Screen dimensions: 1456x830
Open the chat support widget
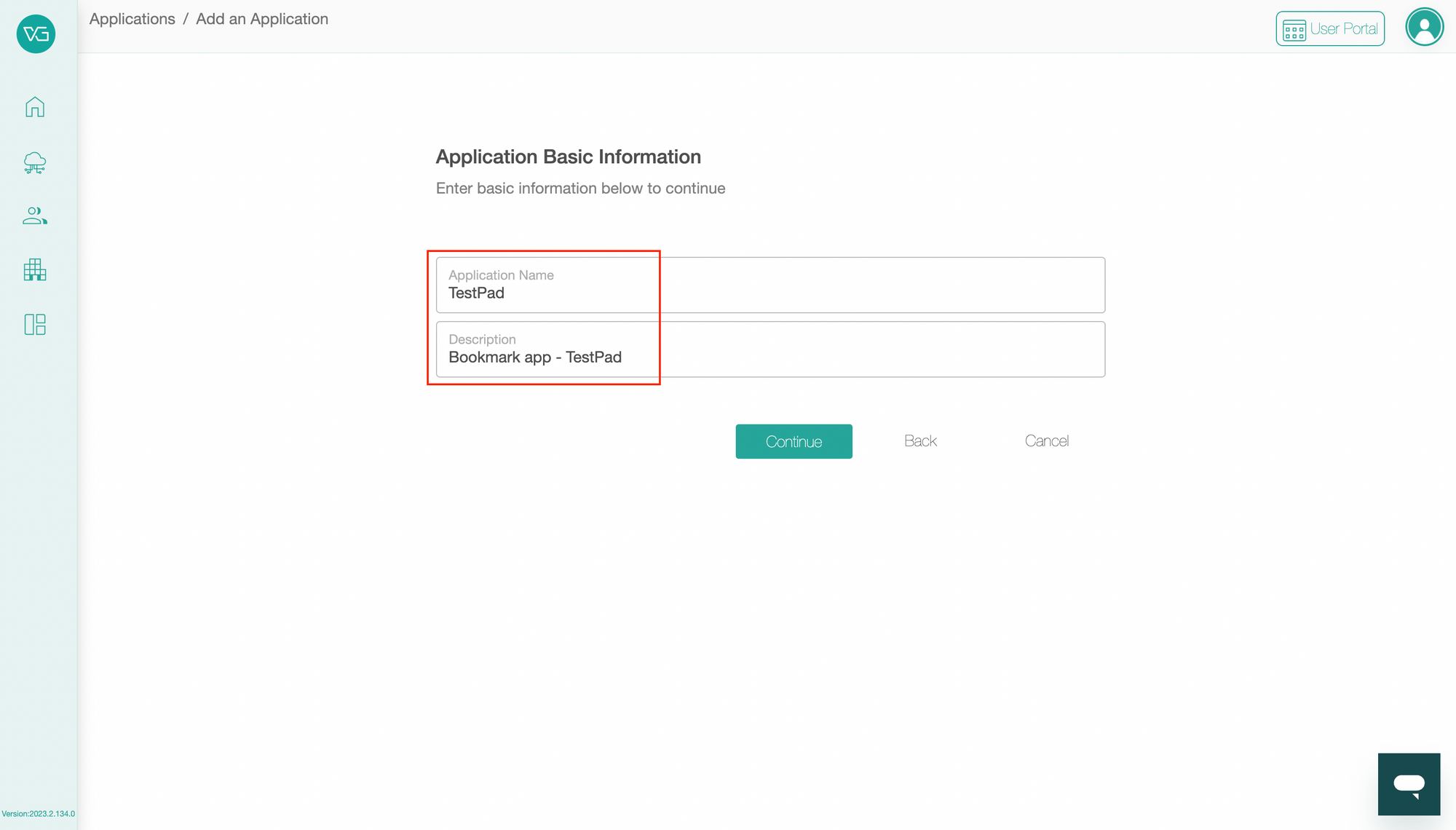click(x=1409, y=784)
